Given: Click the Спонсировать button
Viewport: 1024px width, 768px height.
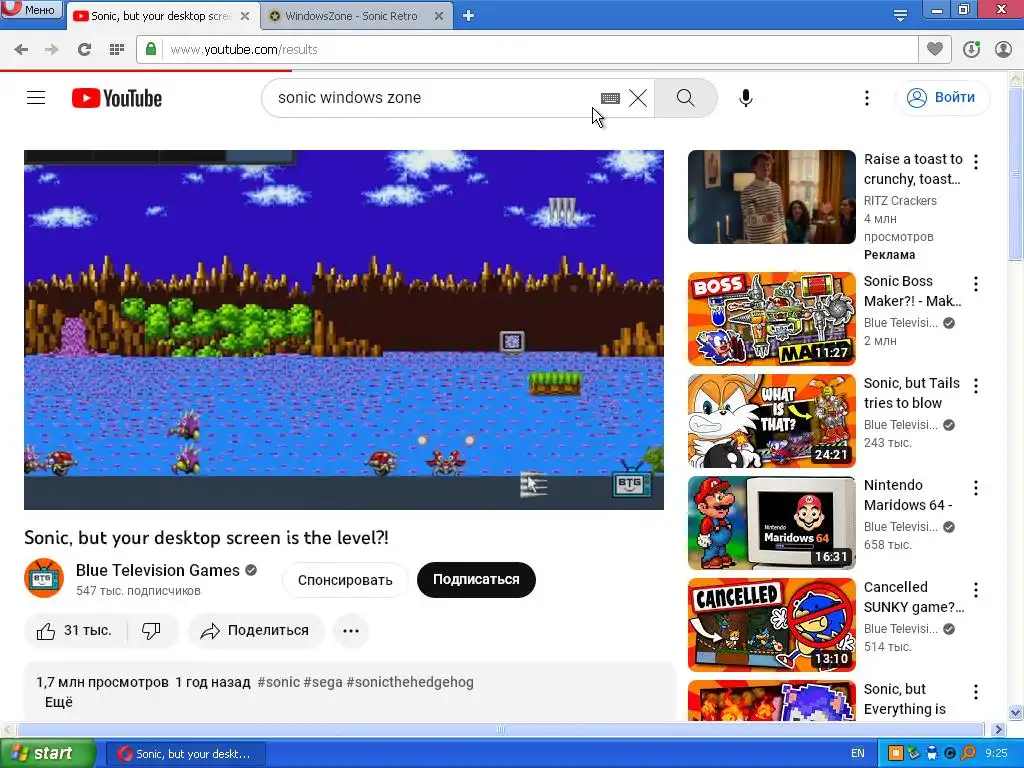Looking at the screenshot, I should pos(345,580).
